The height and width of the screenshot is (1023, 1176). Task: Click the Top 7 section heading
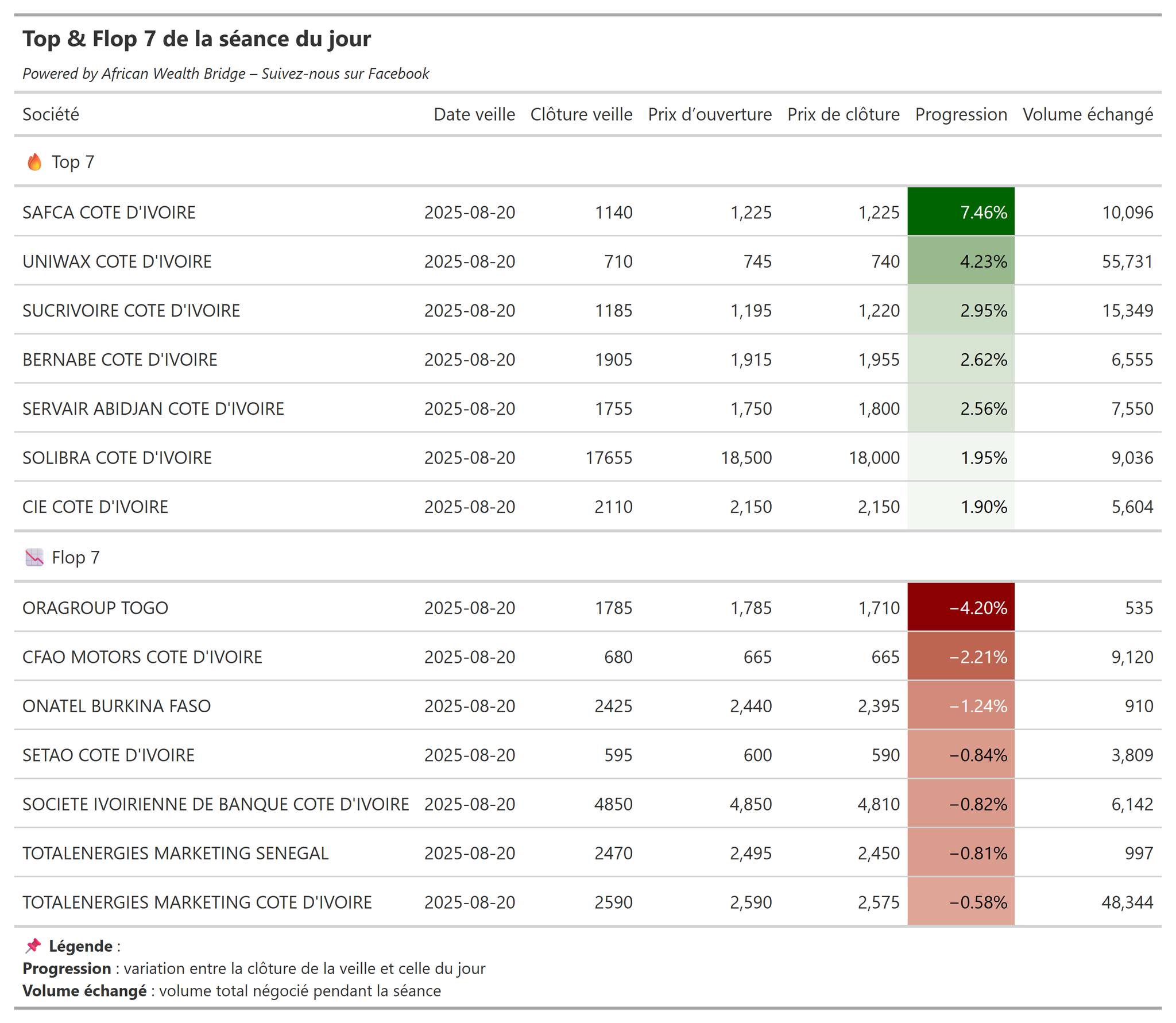tap(73, 162)
